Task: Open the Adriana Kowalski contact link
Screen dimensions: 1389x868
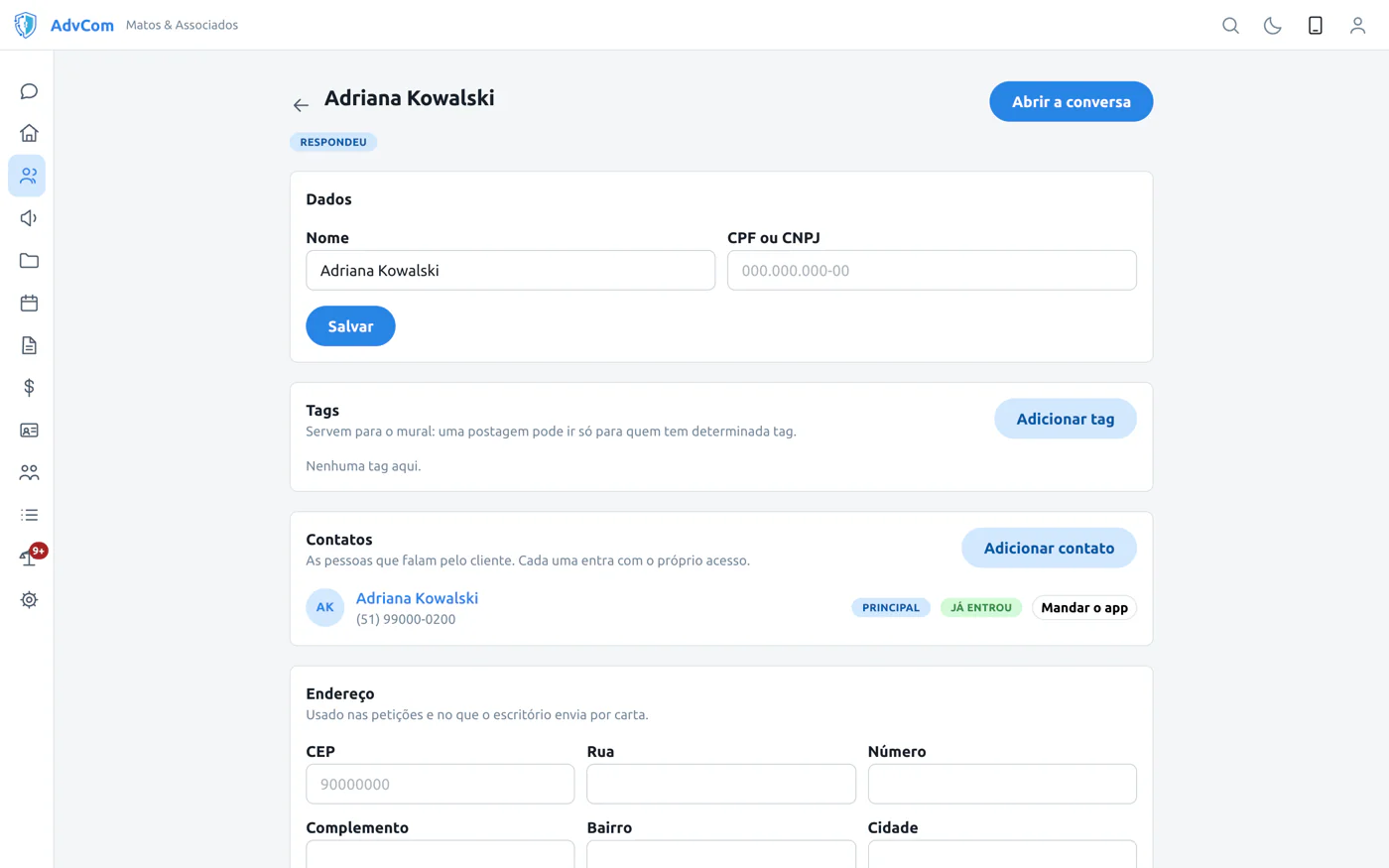Action: tap(417, 598)
